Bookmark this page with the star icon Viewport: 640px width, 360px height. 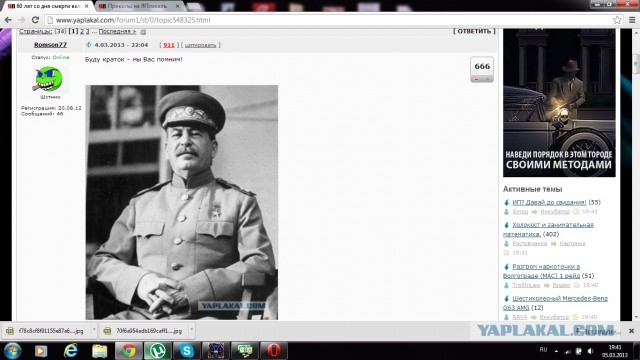[618, 20]
